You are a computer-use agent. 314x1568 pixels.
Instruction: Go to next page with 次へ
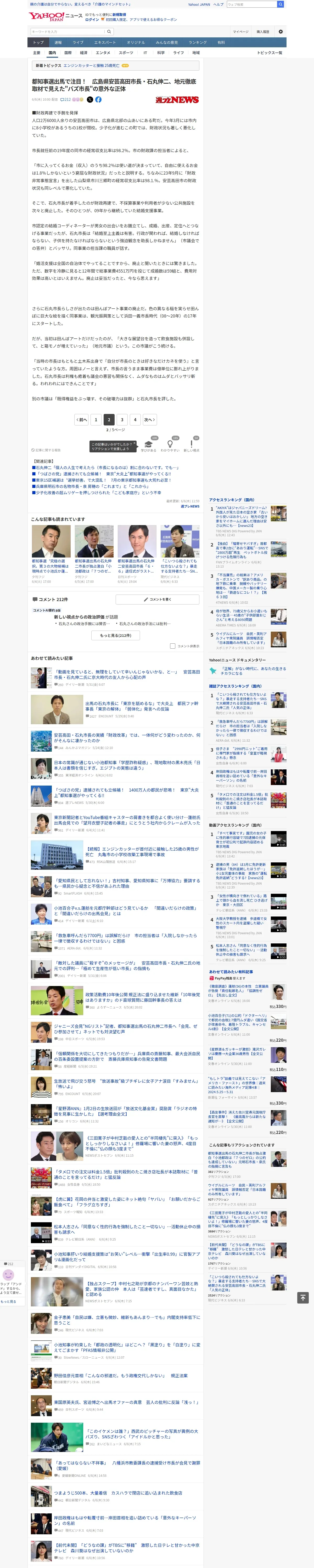[x=149, y=419]
